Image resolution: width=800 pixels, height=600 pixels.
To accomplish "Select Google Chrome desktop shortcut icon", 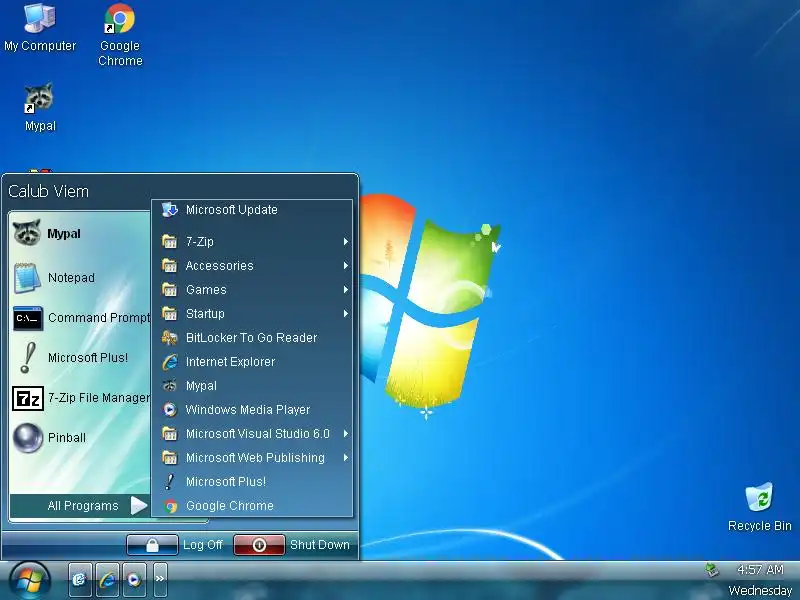I will pyautogui.click(x=120, y=35).
